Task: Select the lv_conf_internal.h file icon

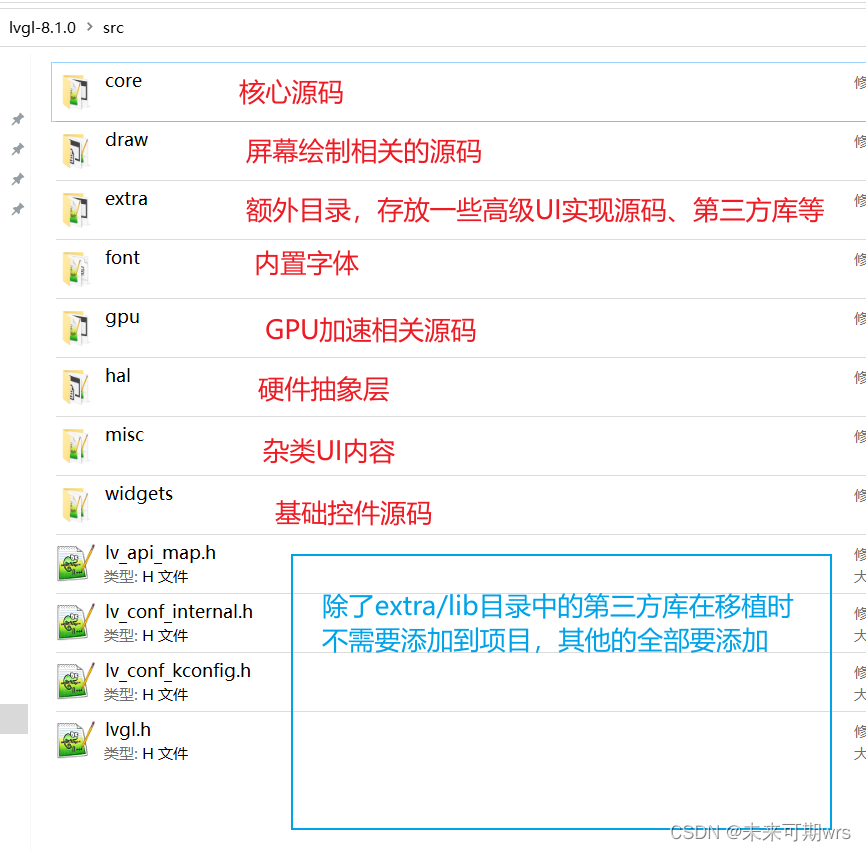Action: click(76, 622)
